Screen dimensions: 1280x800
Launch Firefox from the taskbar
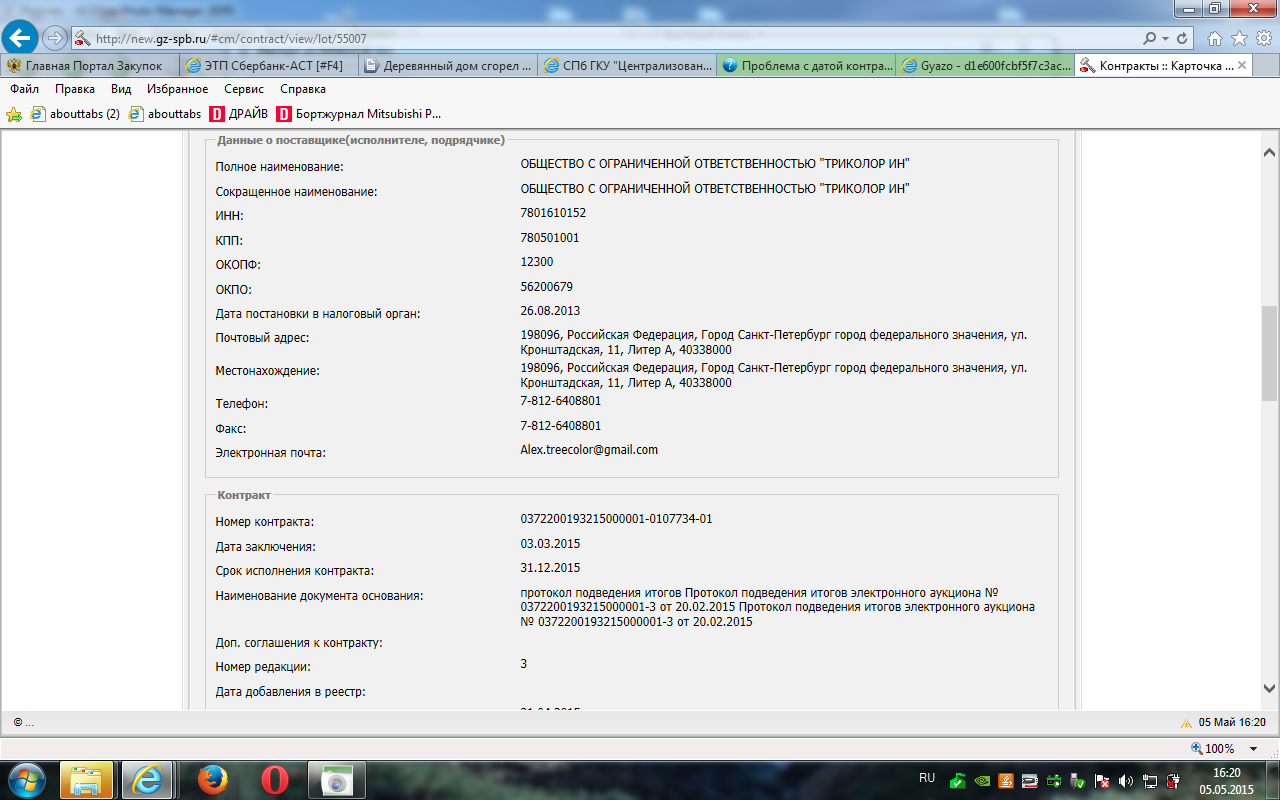click(213, 780)
